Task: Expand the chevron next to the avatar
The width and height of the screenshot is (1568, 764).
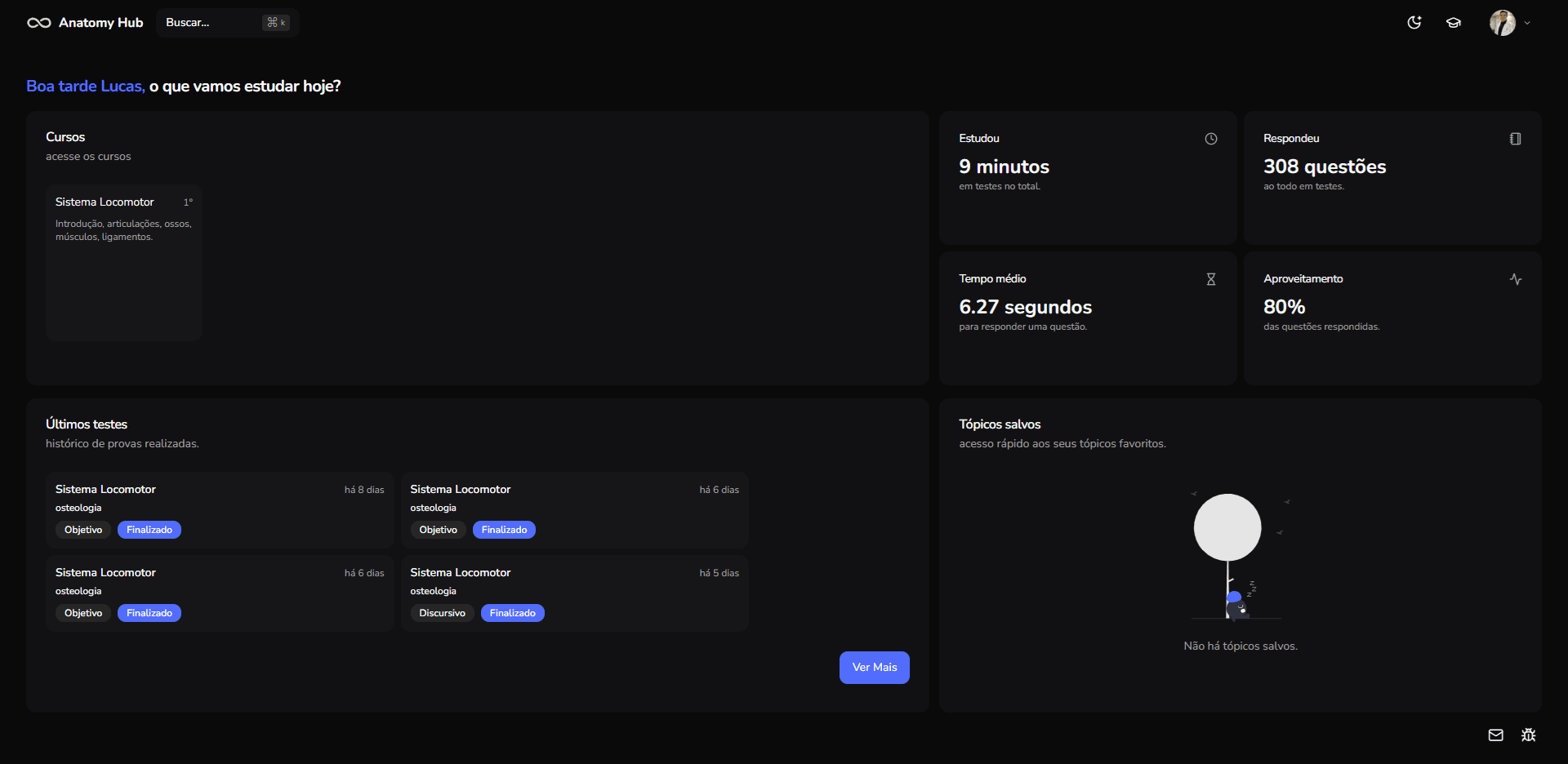Action: [1527, 23]
